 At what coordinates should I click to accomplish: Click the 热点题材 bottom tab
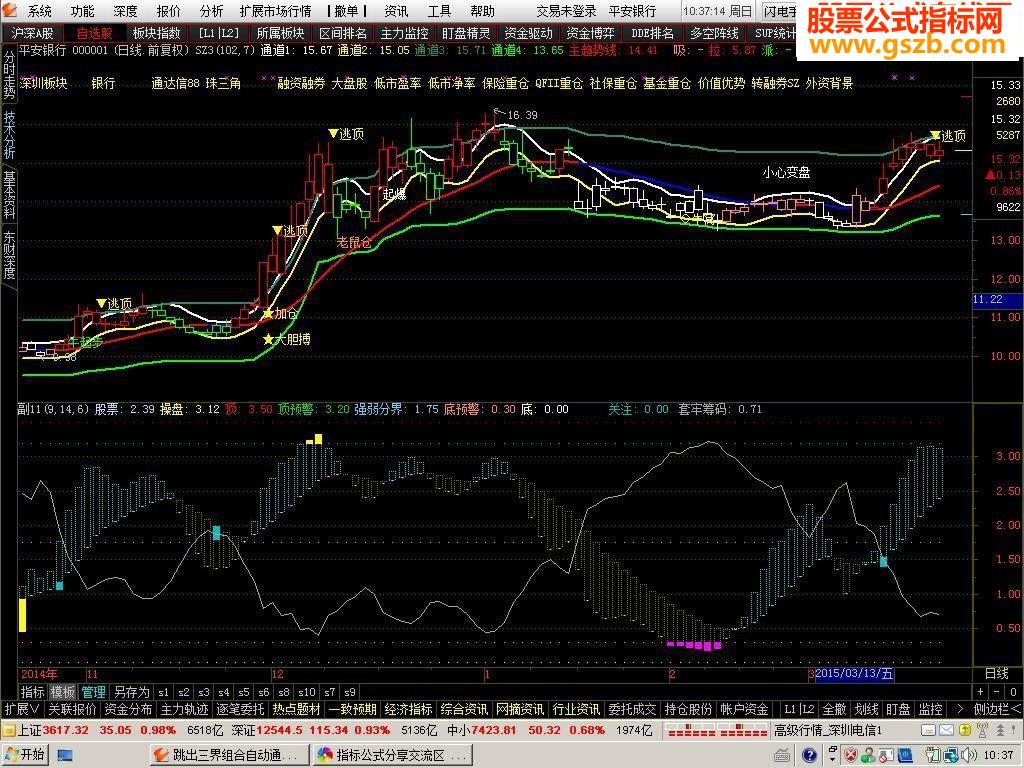(296, 709)
